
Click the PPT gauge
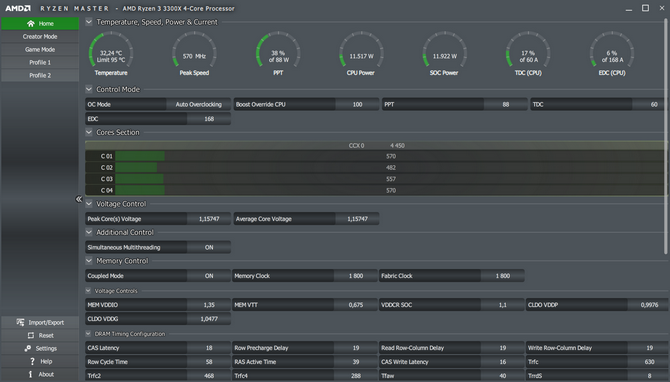[278, 54]
